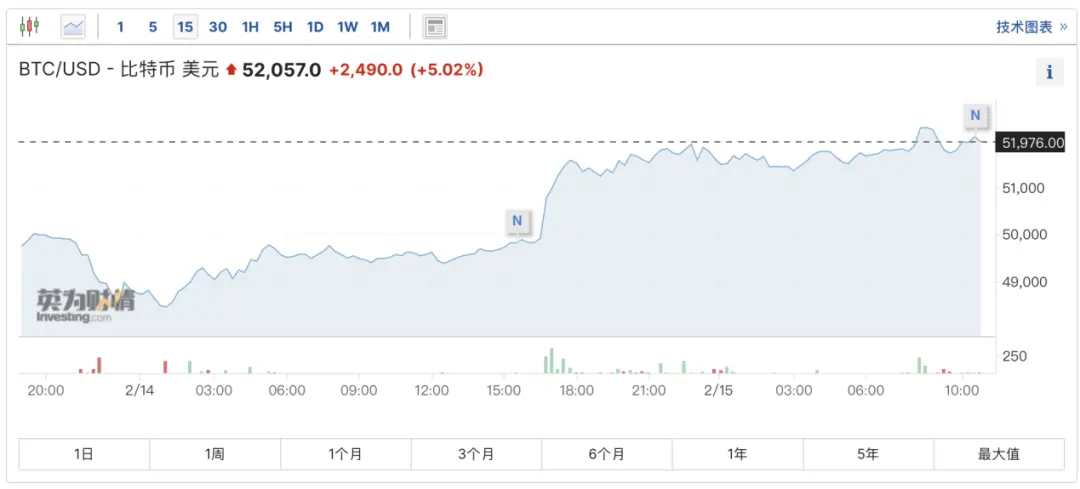The height and width of the screenshot is (489, 1080).
Task: Switch to the 1个月 range tab
Action: [x=345, y=454]
